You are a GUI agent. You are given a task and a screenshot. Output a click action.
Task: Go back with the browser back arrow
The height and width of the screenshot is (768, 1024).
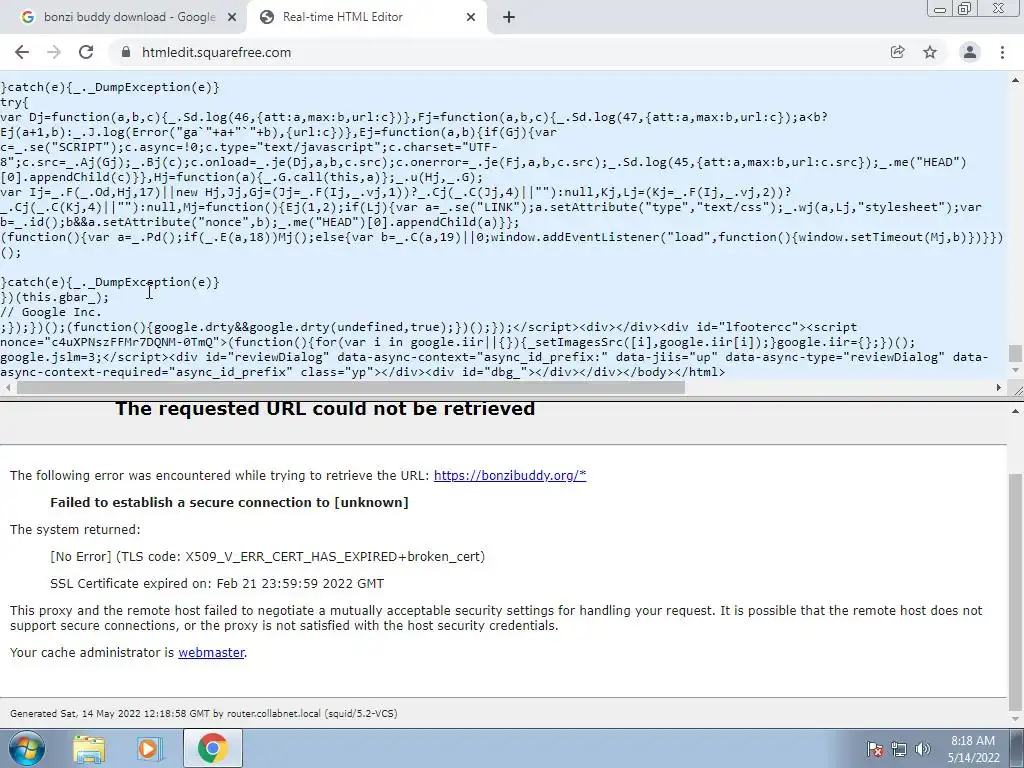click(22, 52)
